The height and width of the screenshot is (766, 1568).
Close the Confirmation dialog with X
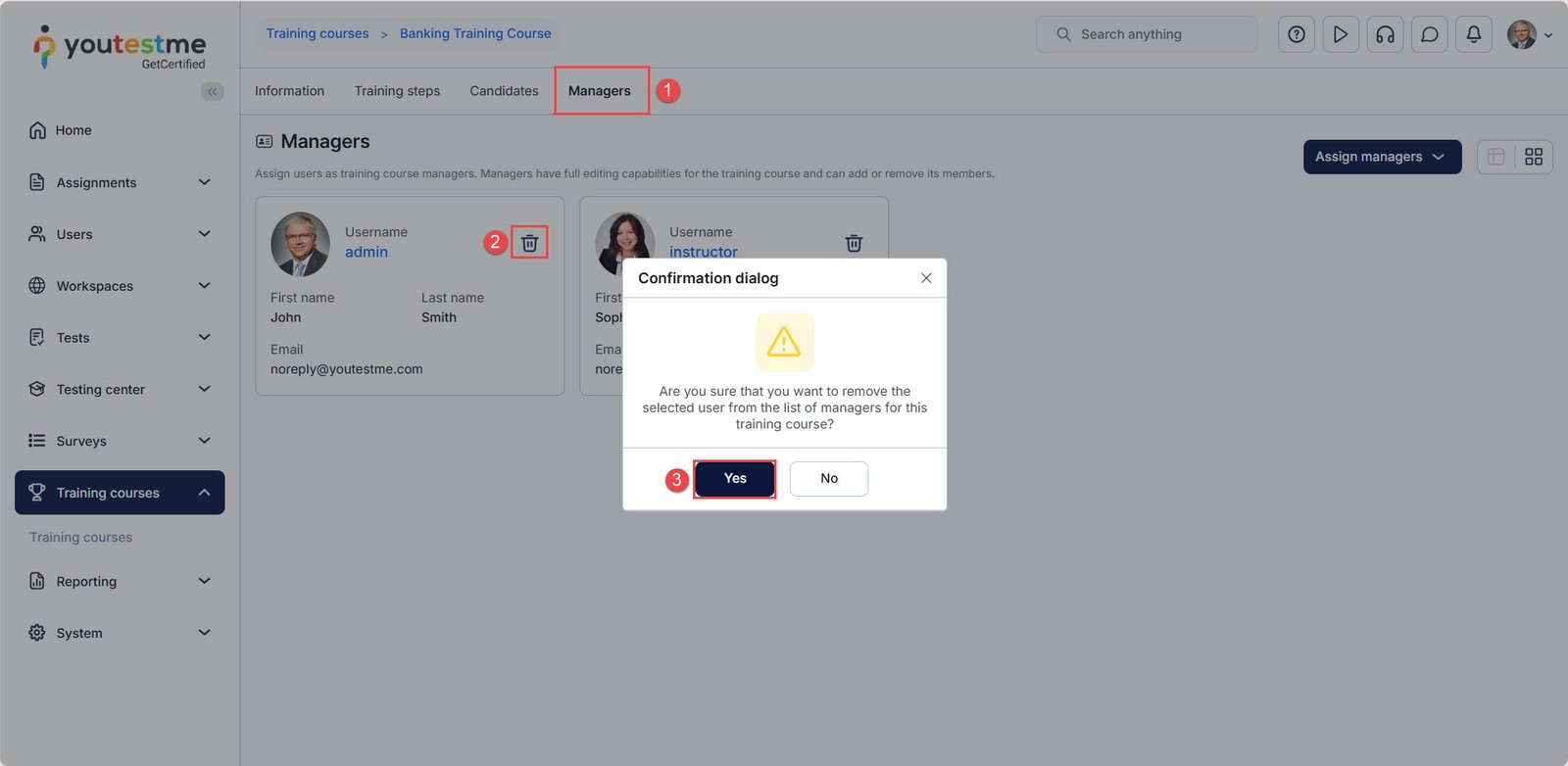(x=926, y=278)
